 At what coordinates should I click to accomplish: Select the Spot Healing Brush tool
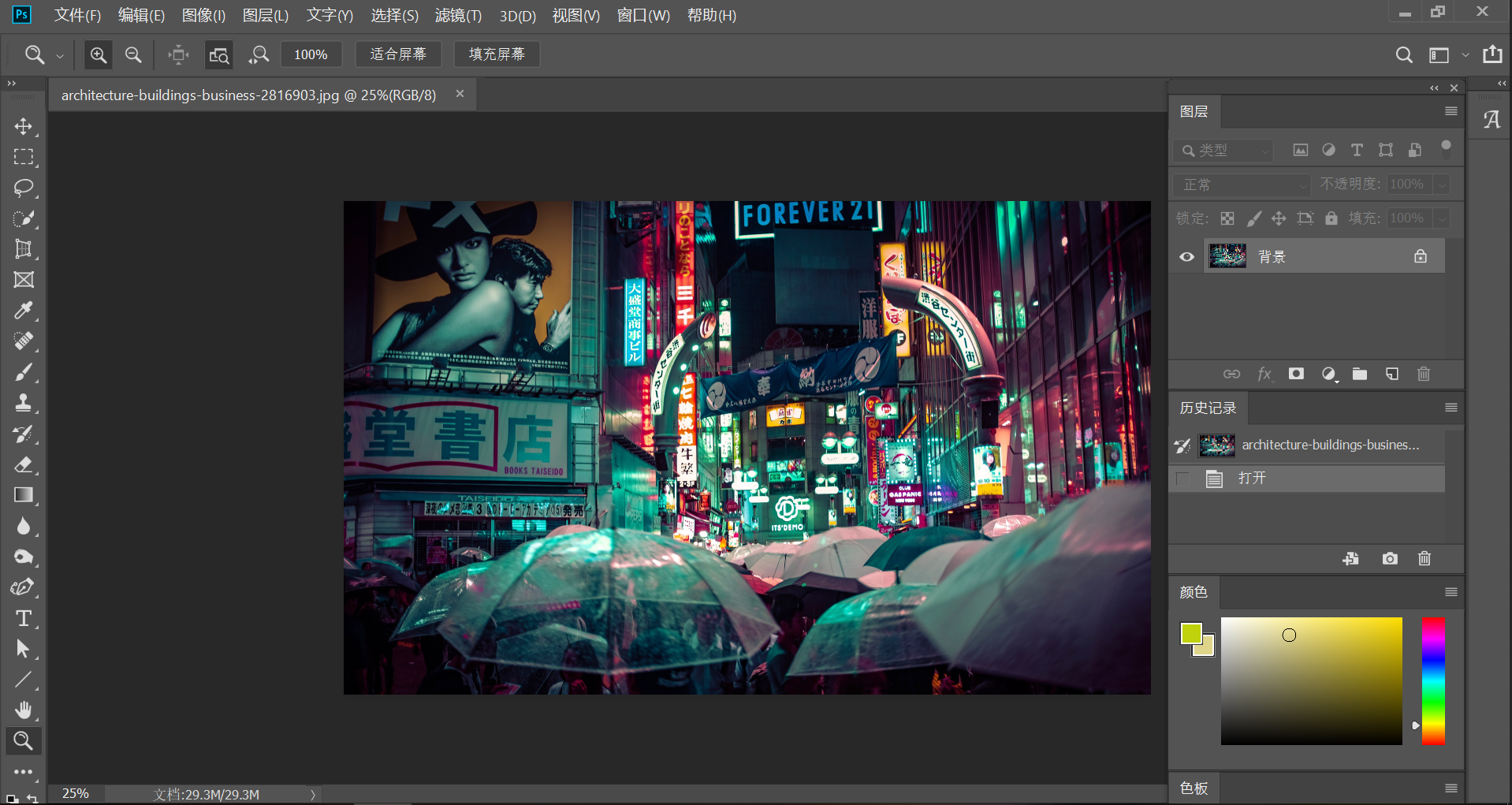tap(24, 341)
